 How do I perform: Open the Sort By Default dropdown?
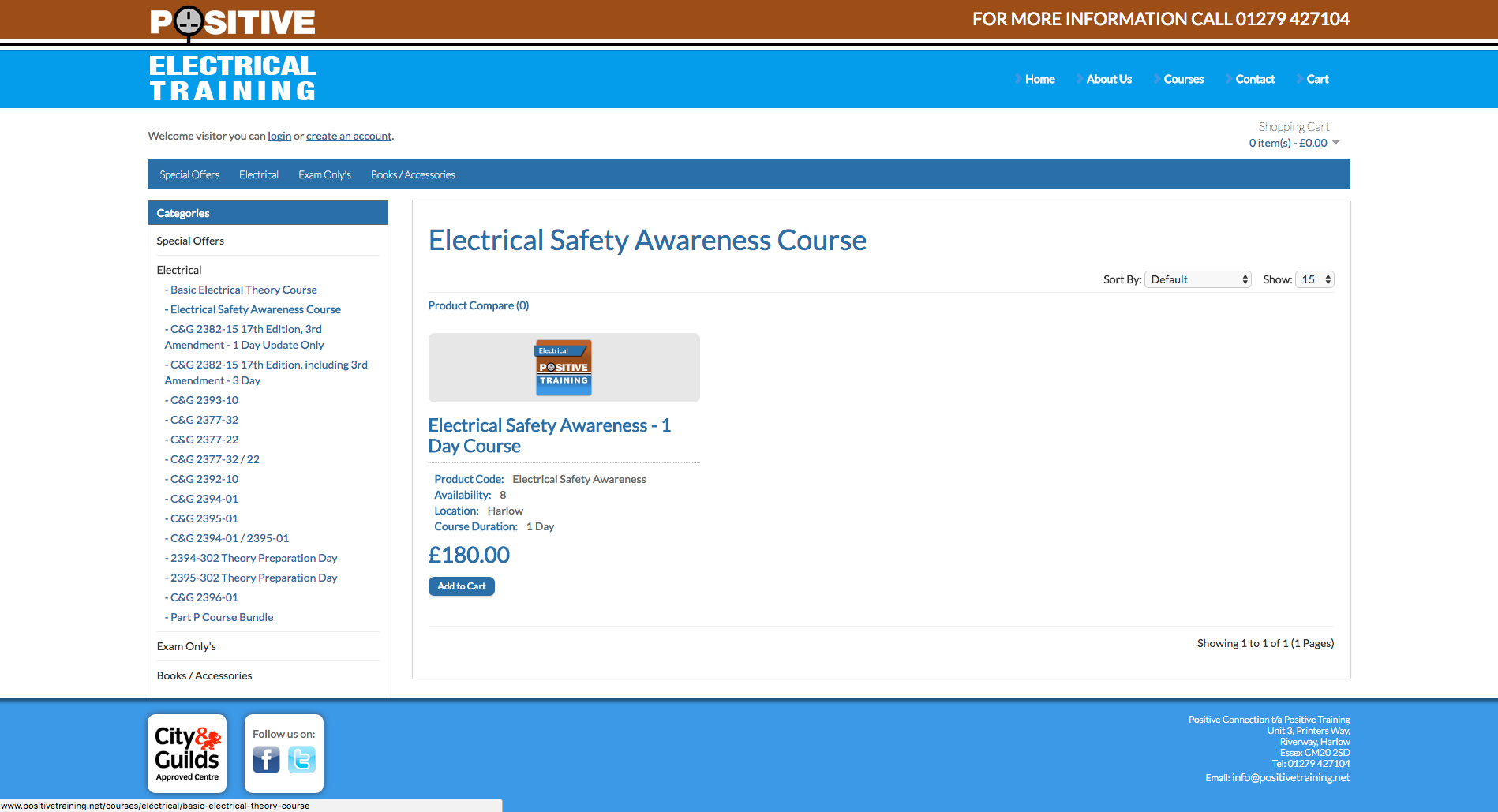point(1198,279)
